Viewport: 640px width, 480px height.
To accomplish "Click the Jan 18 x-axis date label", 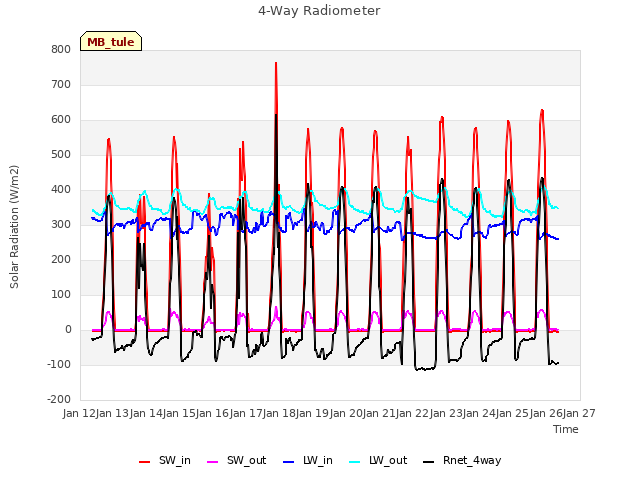I will 279,414.
